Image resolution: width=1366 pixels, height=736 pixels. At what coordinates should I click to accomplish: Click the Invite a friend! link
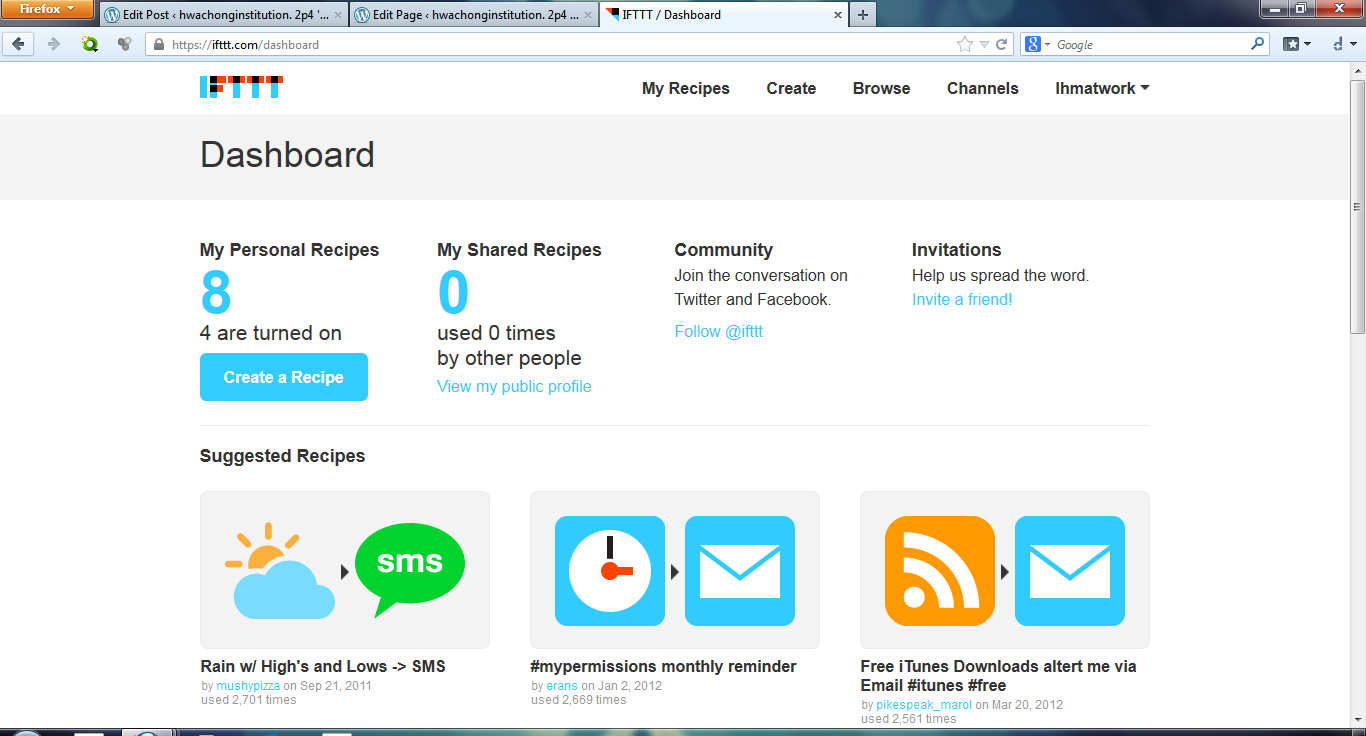(x=962, y=299)
